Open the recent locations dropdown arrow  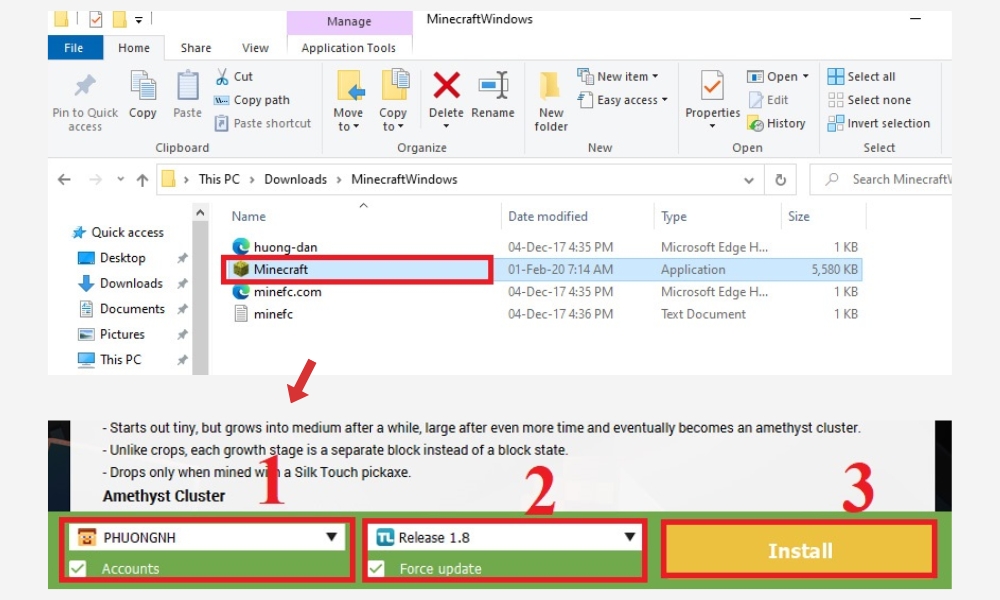tap(121, 180)
